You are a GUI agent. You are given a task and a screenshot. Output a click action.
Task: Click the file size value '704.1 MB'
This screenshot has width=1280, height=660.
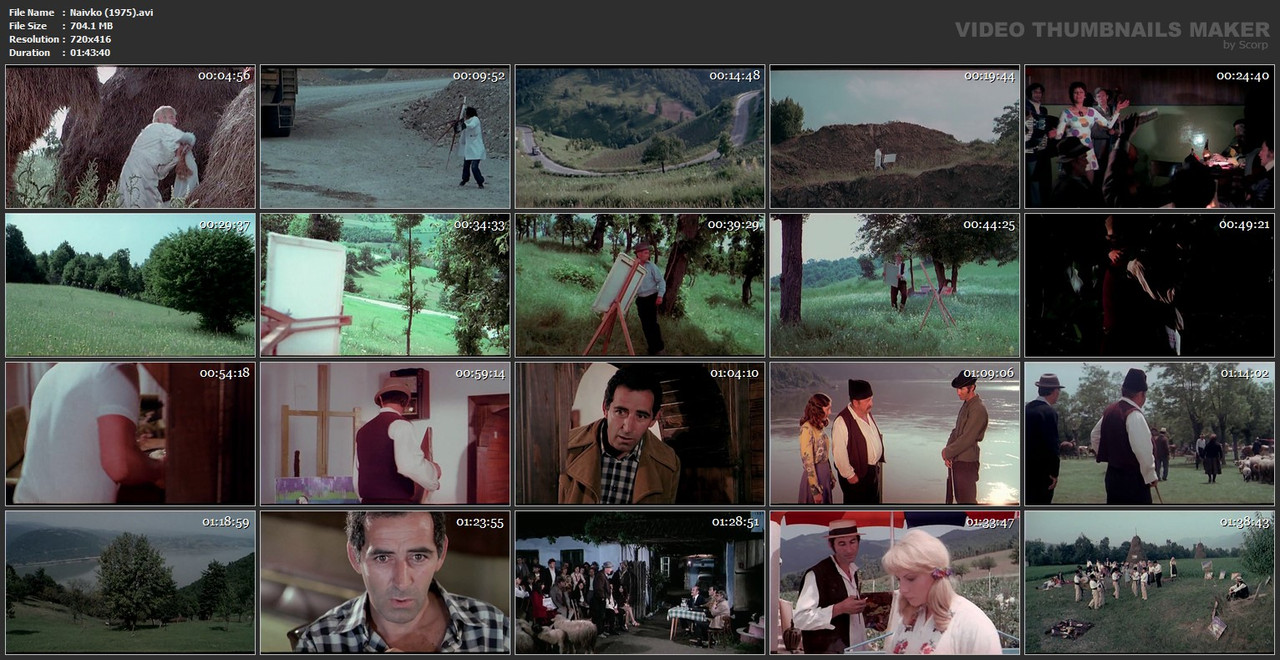pos(91,26)
